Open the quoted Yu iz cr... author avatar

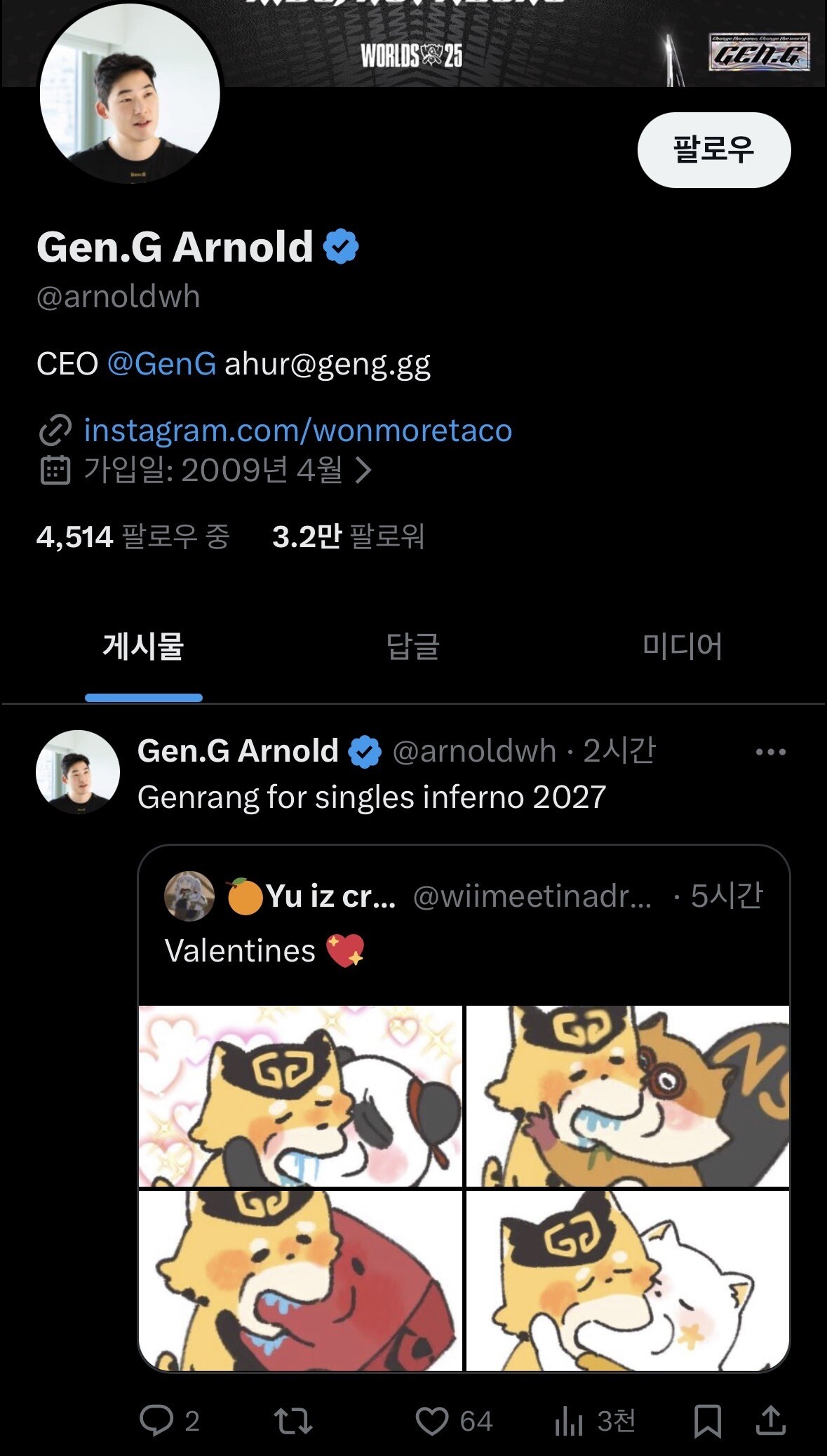click(x=189, y=896)
